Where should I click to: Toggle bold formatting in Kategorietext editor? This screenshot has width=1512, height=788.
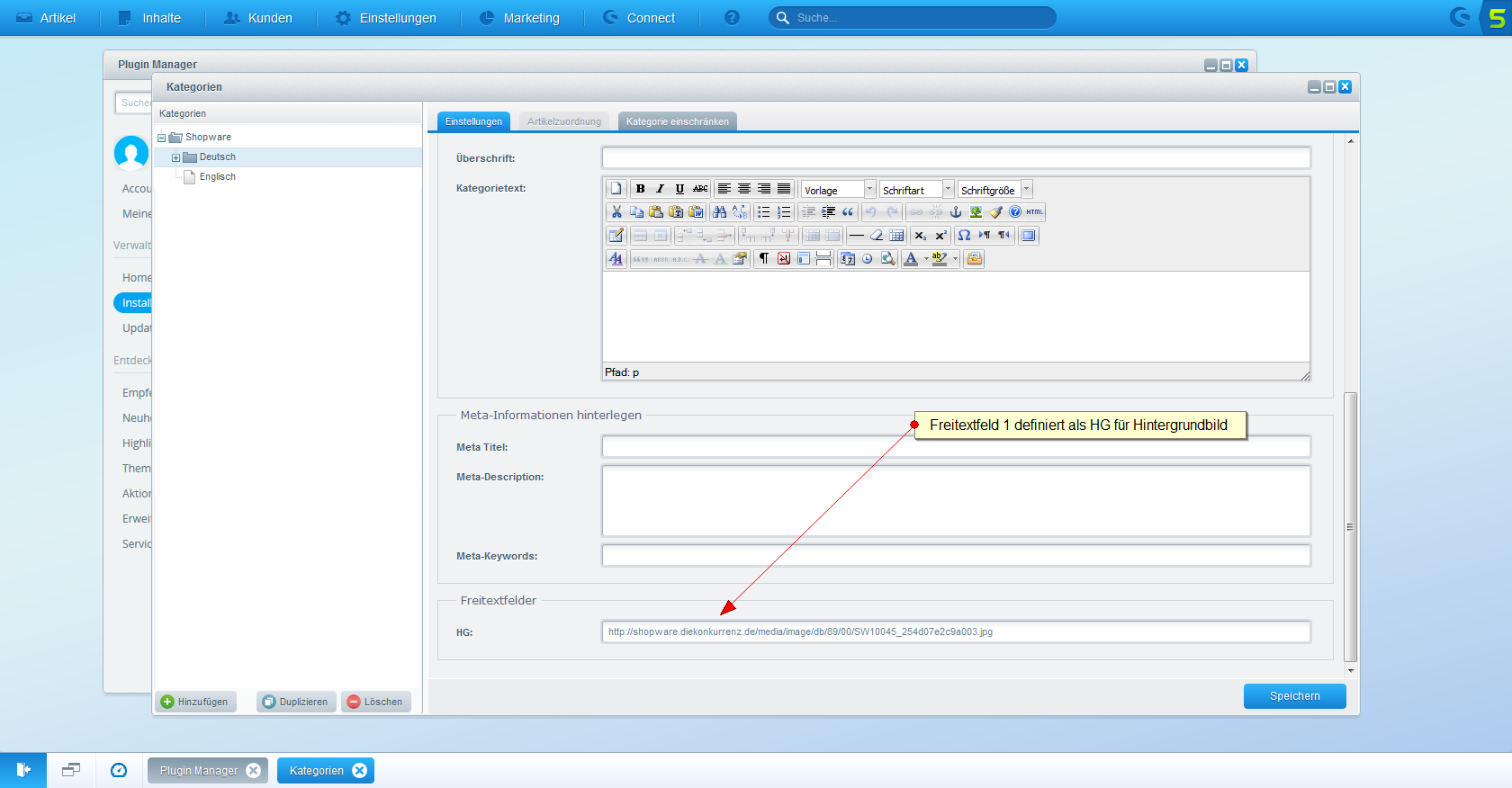[640, 189]
